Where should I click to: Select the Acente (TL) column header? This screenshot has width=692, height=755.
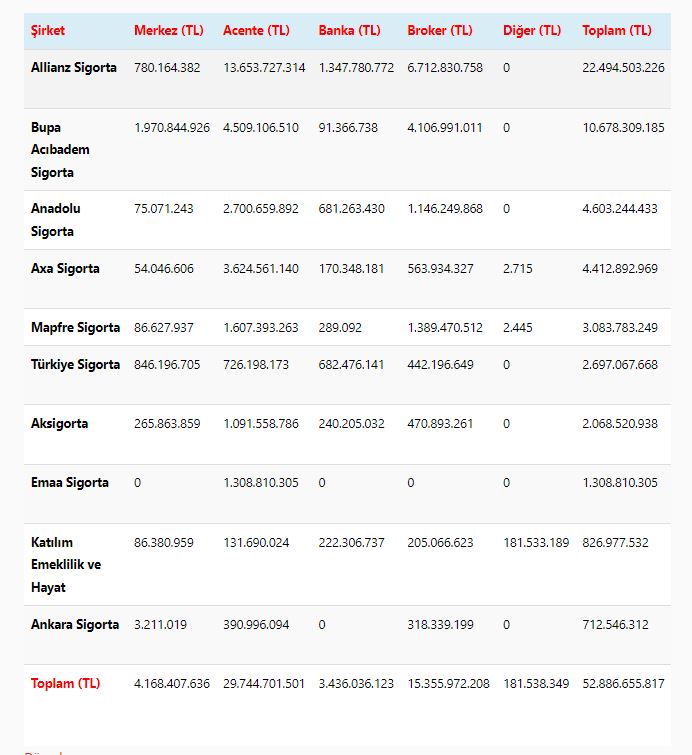(x=257, y=30)
